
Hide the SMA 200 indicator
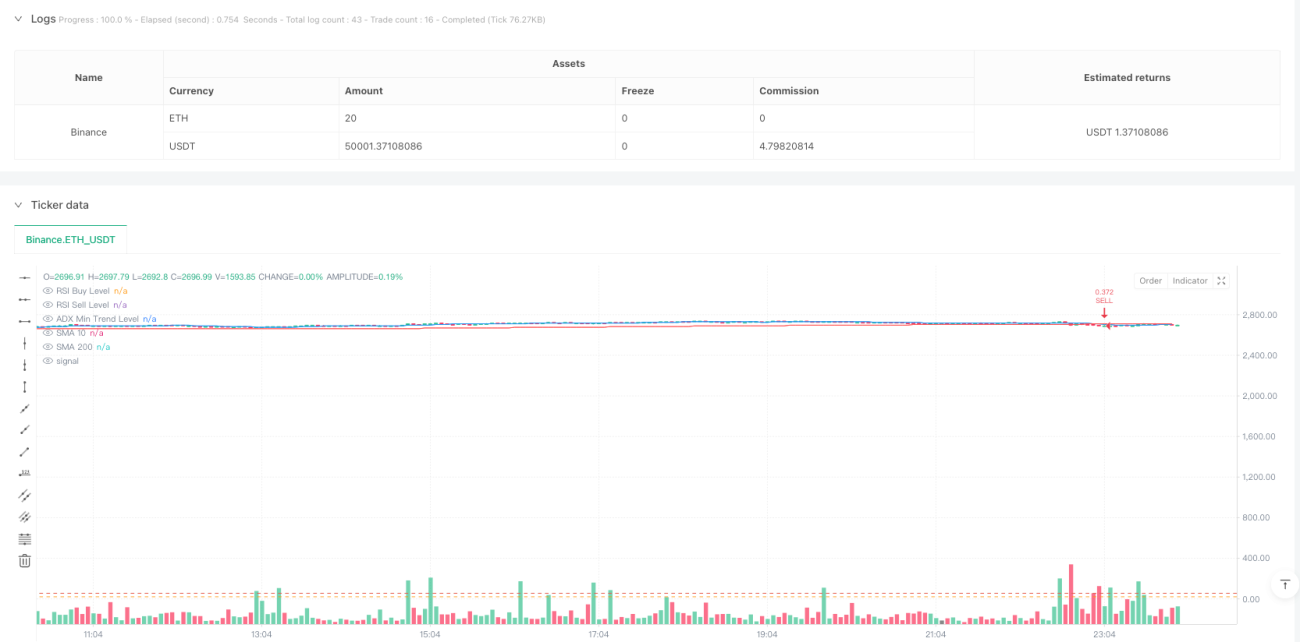pyautogui.click(x=48, y=347)
